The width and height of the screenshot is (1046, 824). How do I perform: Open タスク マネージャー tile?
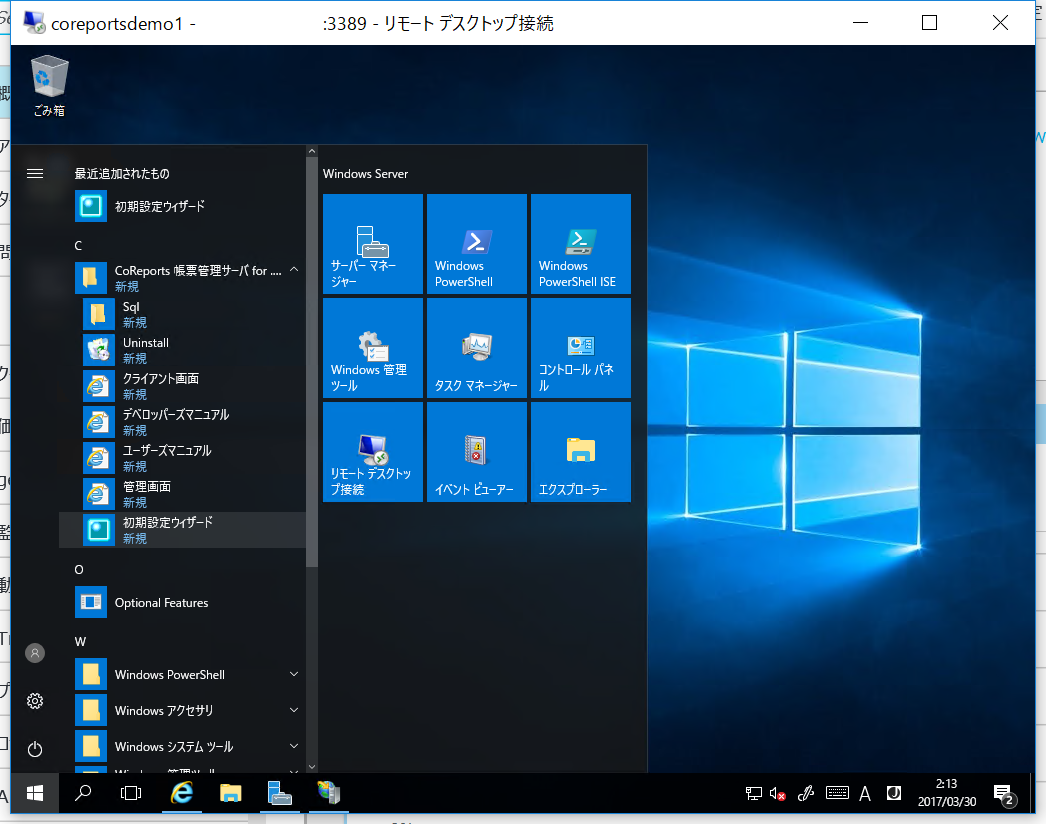[477, 348]
